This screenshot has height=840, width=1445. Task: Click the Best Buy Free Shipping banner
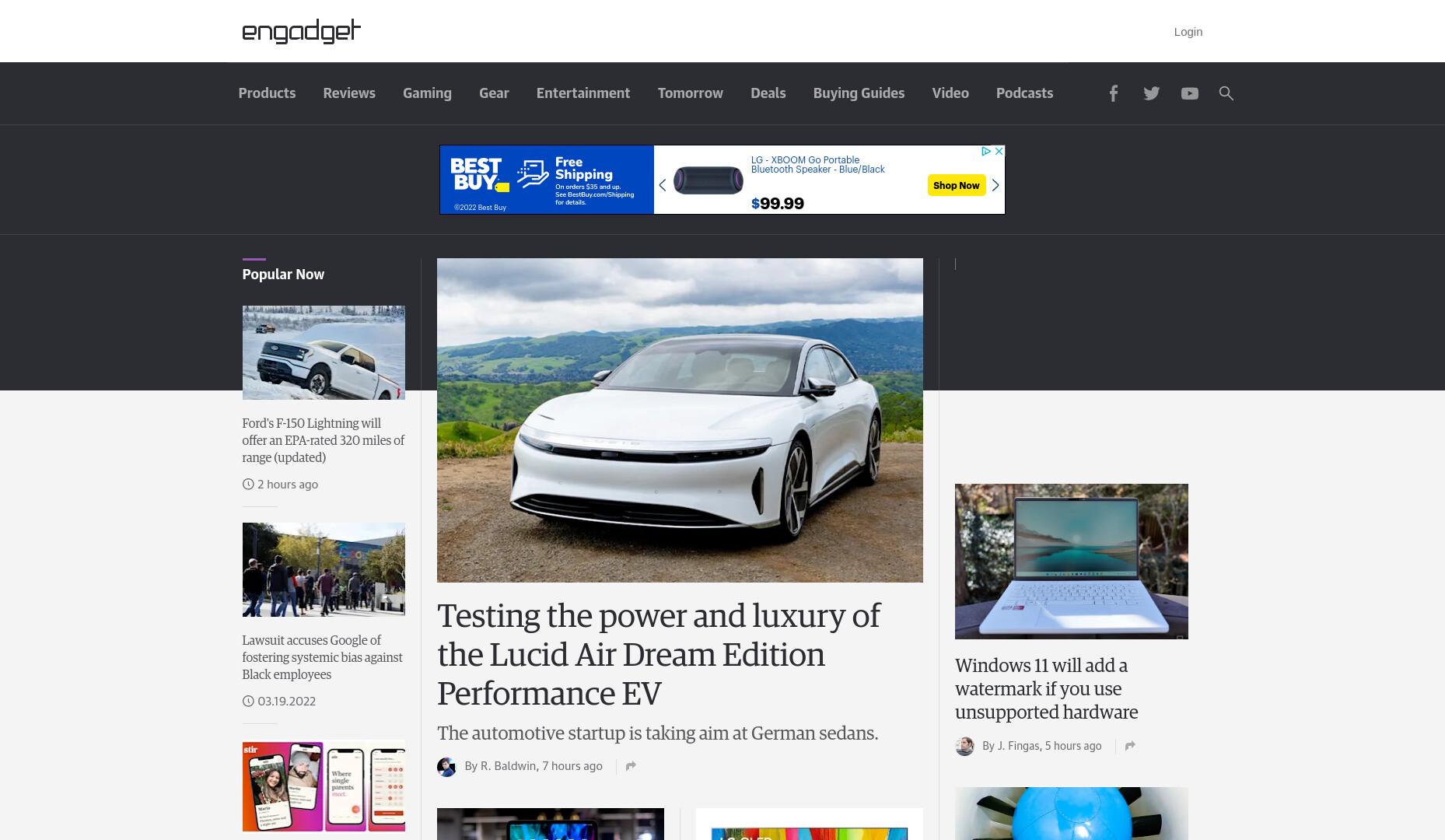point(547,180)
